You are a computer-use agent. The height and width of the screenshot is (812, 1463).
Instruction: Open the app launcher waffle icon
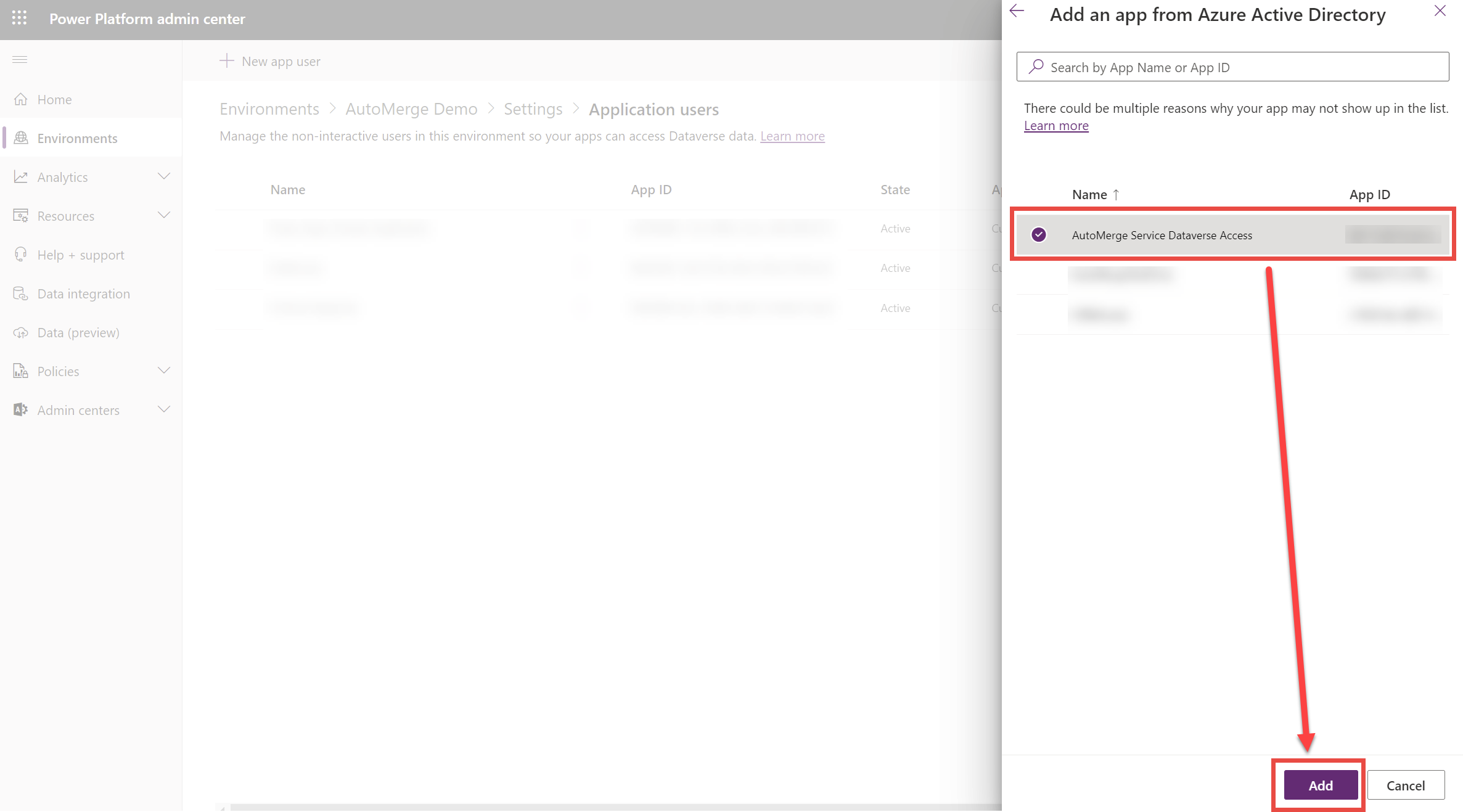pyautogui.click(x=20, y=18)
